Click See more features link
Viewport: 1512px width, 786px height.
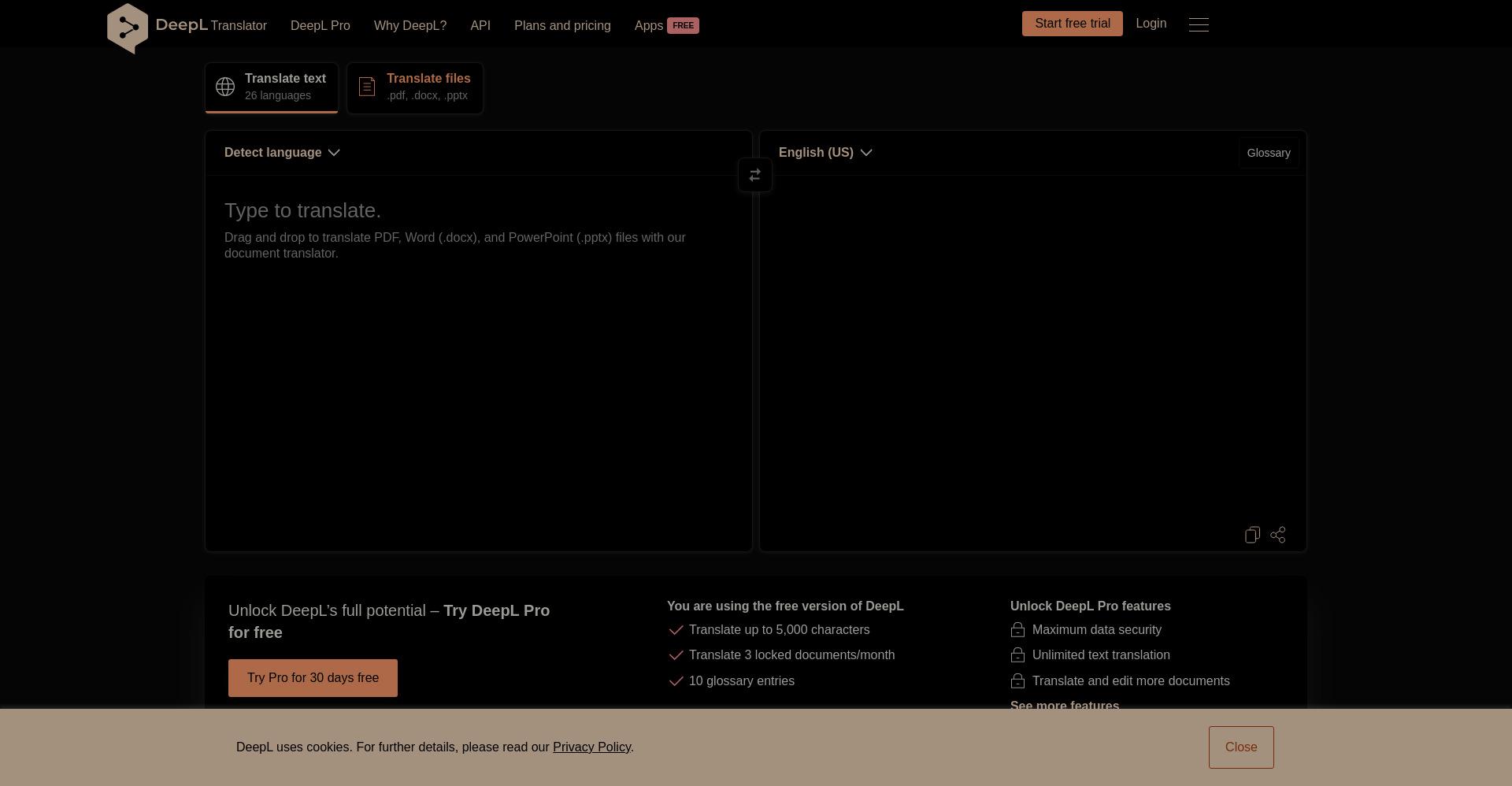click(1065, 706)
